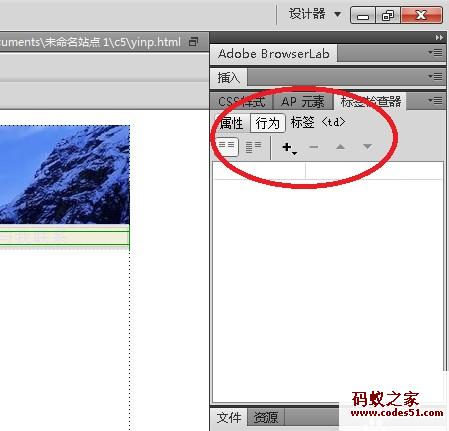Move event down with down arrow
Image resolution: width=449 pixels, height=431 pixels.
point(367,147)
